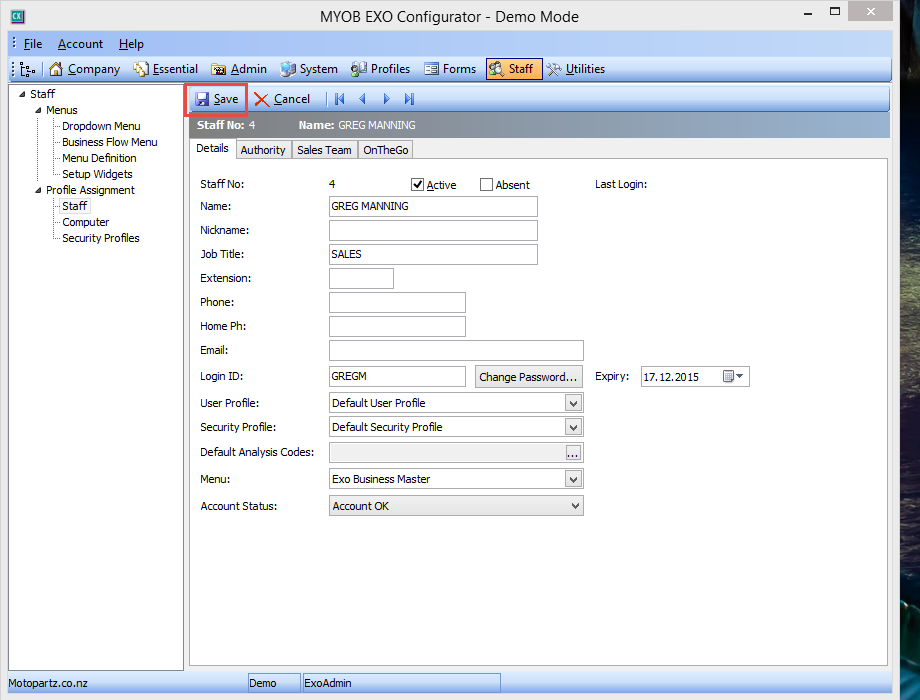Screen dimensions: 920x700
Task: Open the Account menu
Action: (x=80, y=44)
